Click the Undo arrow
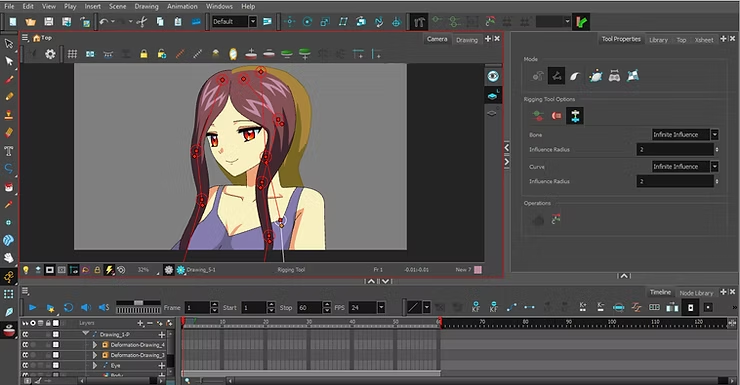 click(104, 22)
